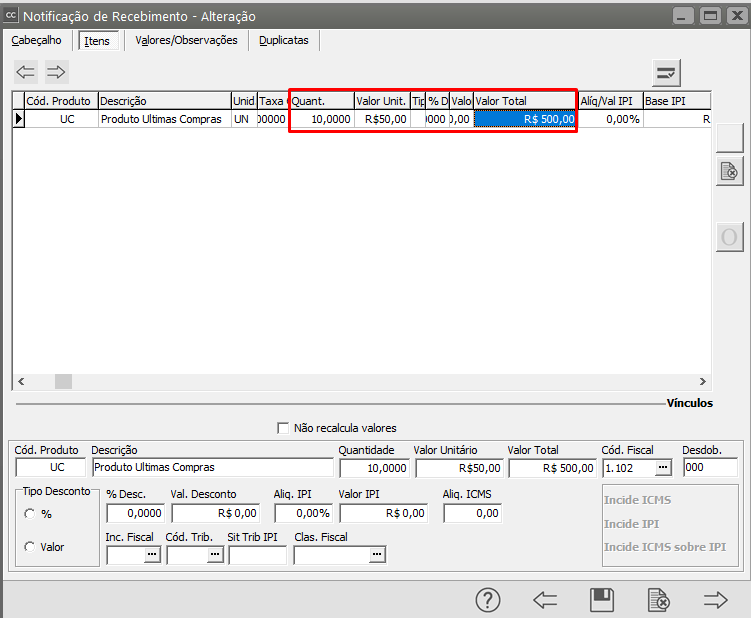This screenshot has width=751, height=618.
Task: Click the grid's horizontal scrollbar thumb
Action: coord(63,381)
